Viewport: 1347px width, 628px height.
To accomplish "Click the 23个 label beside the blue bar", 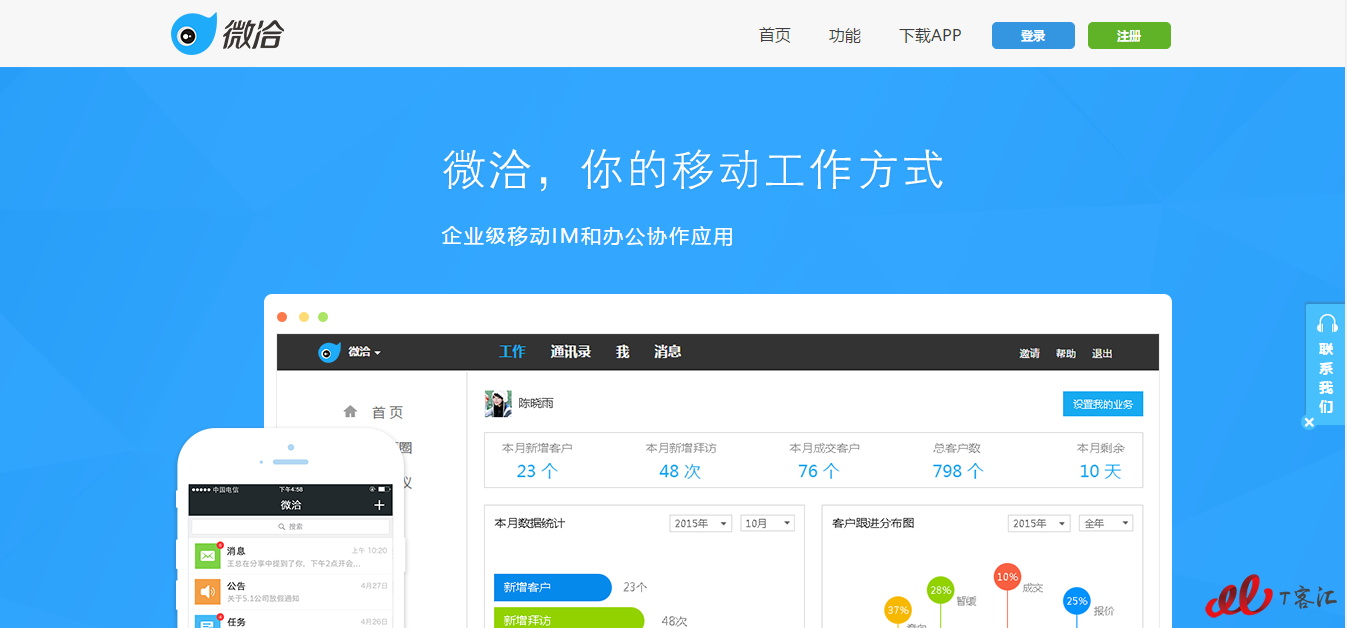I will click(635, 588).
